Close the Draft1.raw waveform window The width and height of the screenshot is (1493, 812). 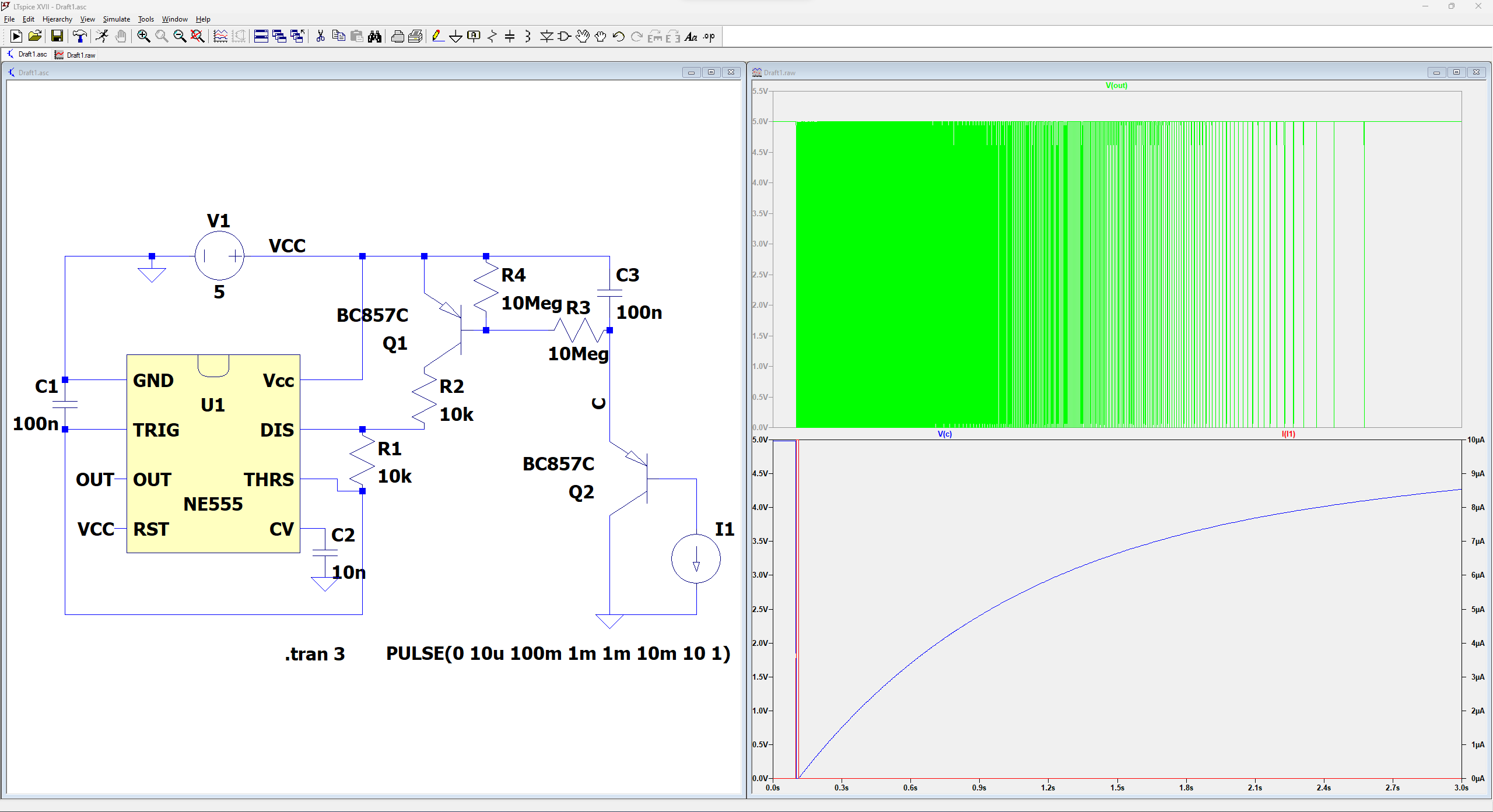pyautogui.click(x=1476, y=72)
